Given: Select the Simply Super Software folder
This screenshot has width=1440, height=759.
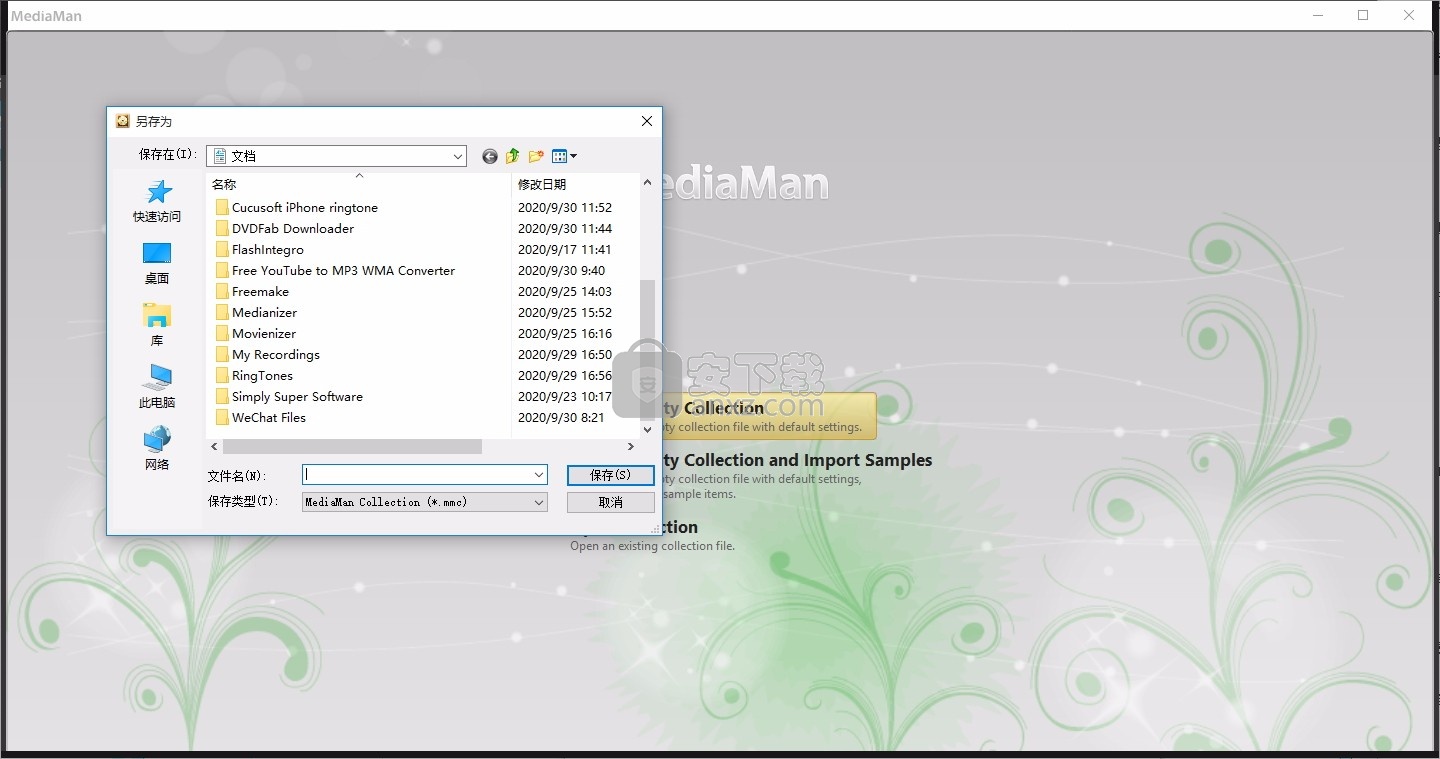Looking at the screenshot, I should 297,396.
